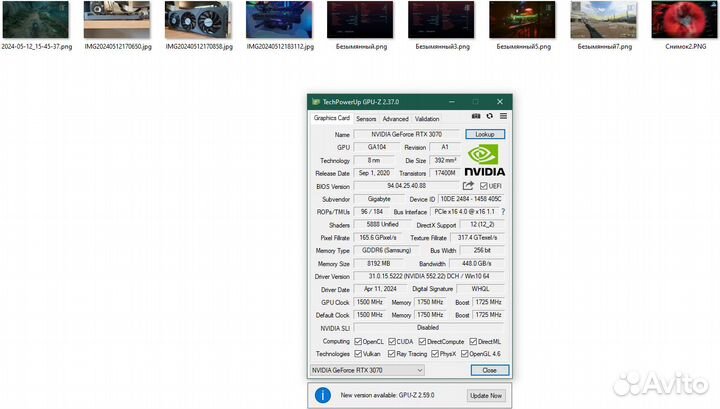Click the Device ID field 10DE 2484
The height and width of the screenshot is (409, 720).
coord(471,199)
